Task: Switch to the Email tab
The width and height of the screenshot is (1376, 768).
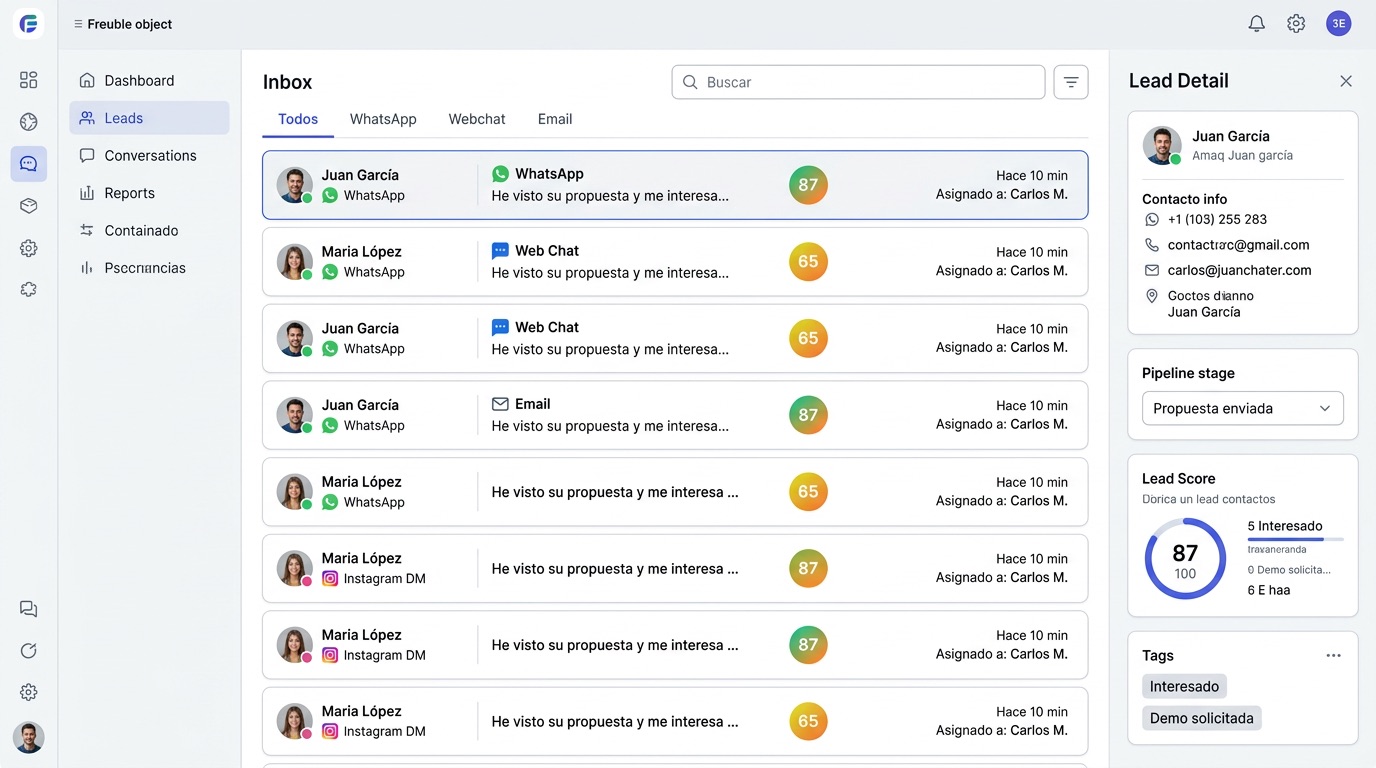Action: click(x=555, y=119)
